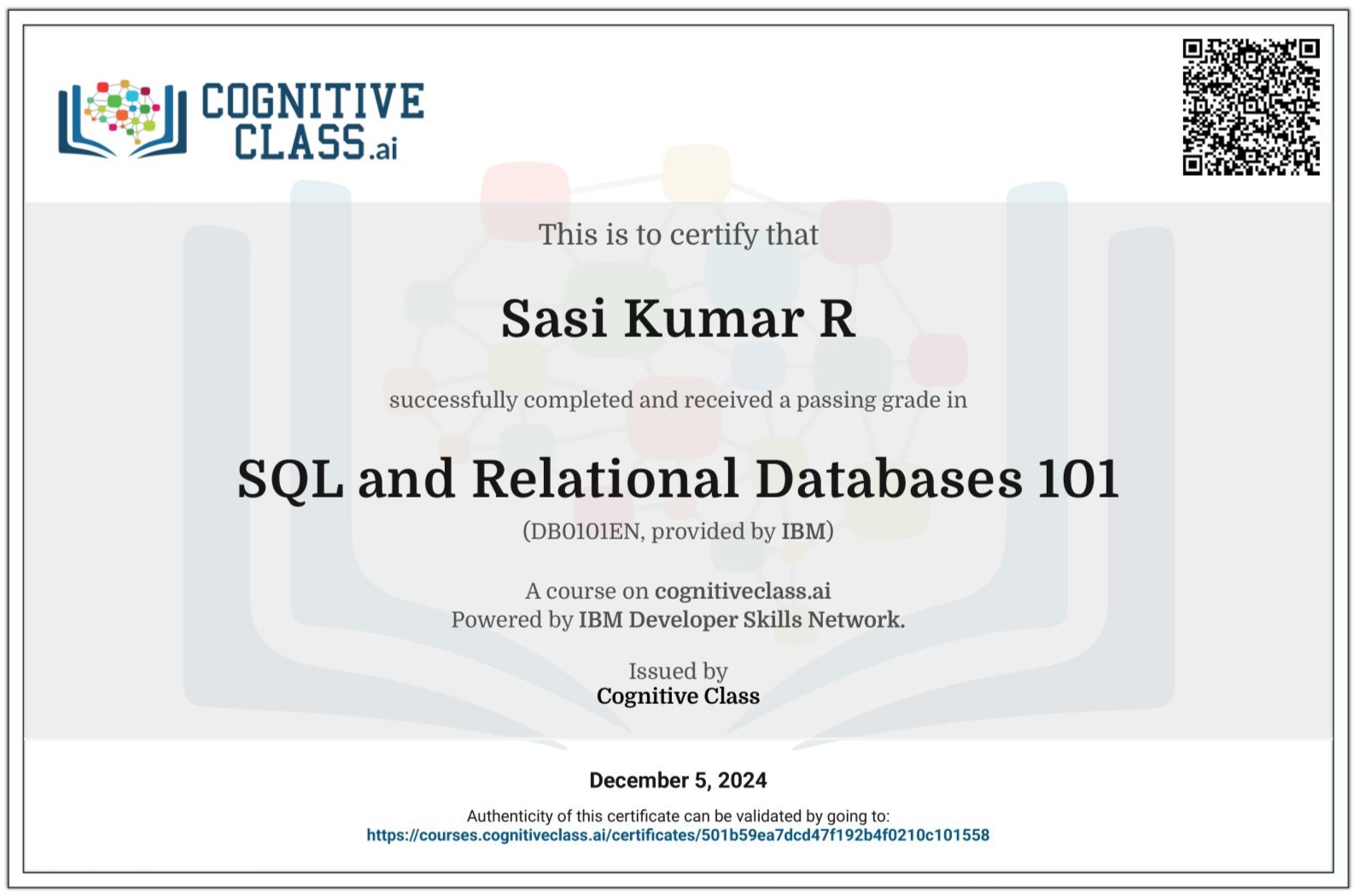This screenshot has width=1354, height=896.
Task: Open the certificate validation URL
Action: click(678, 835)
